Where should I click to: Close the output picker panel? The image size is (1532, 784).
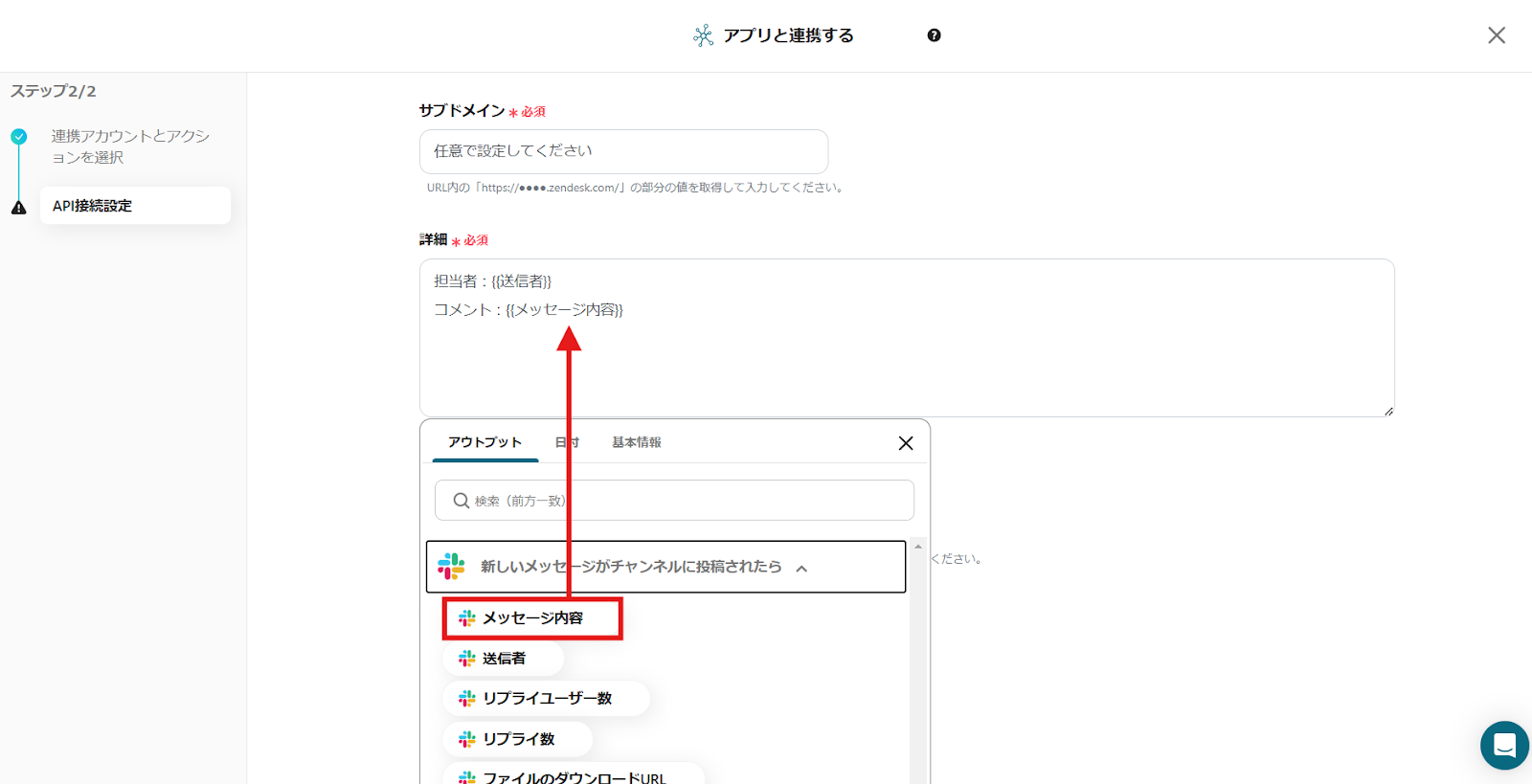[906, 443]
